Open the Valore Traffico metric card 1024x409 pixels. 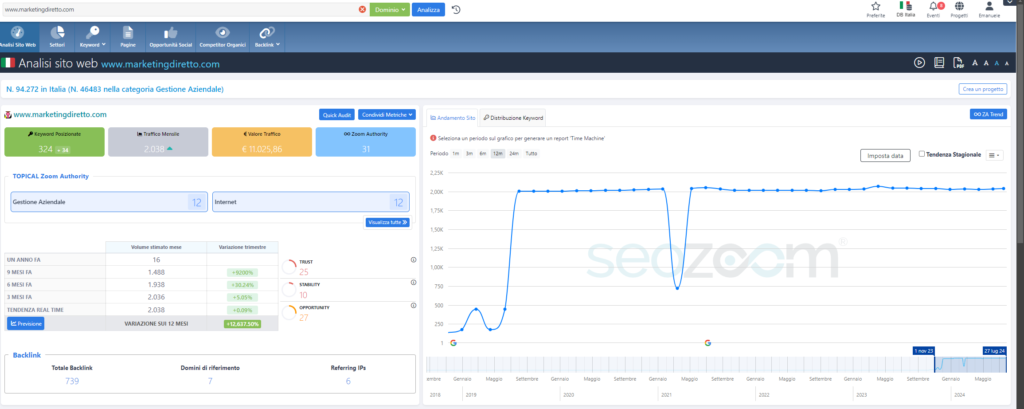[x=262, y=142]
